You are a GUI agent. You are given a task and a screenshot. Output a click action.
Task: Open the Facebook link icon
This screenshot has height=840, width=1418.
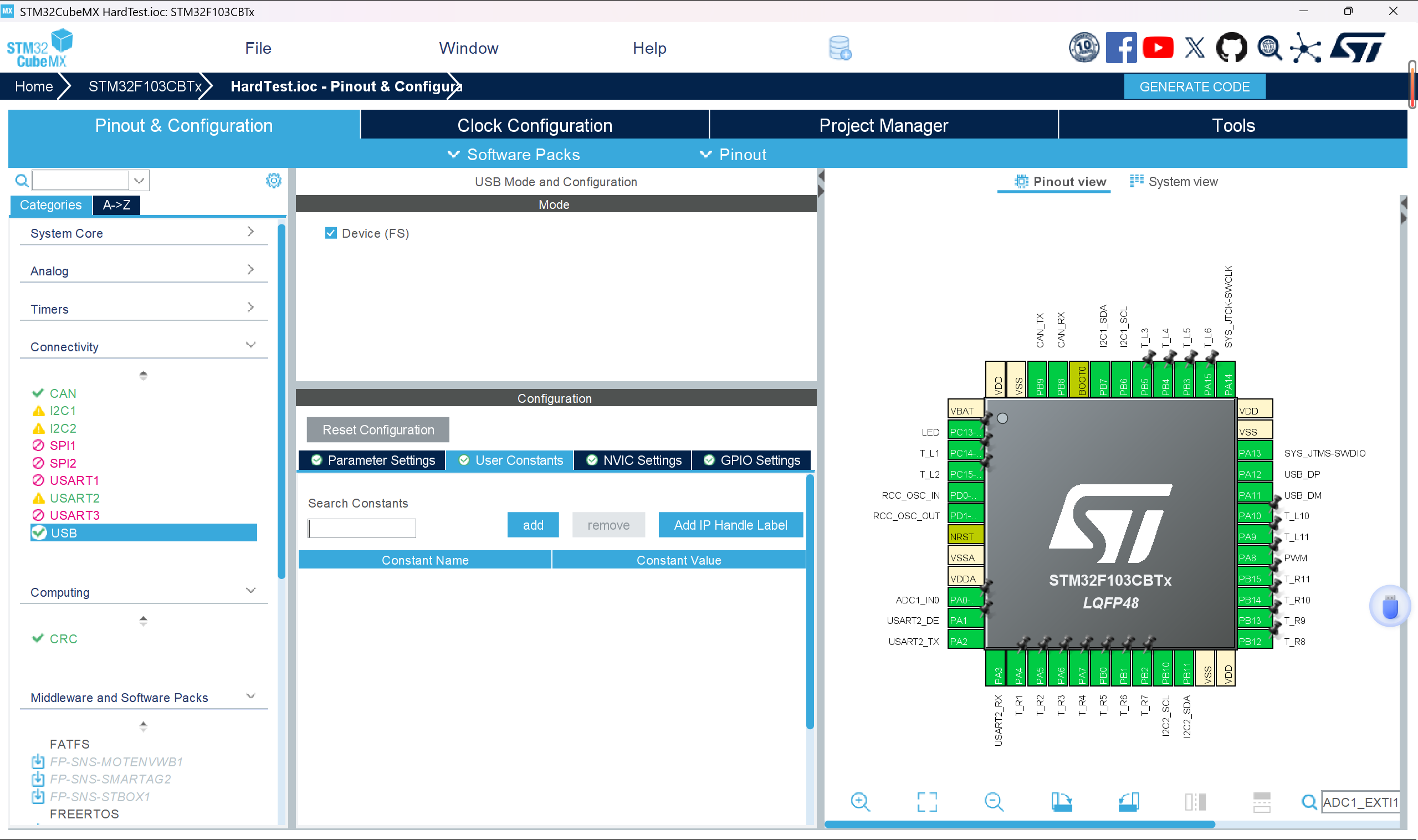coord(1121,48)
